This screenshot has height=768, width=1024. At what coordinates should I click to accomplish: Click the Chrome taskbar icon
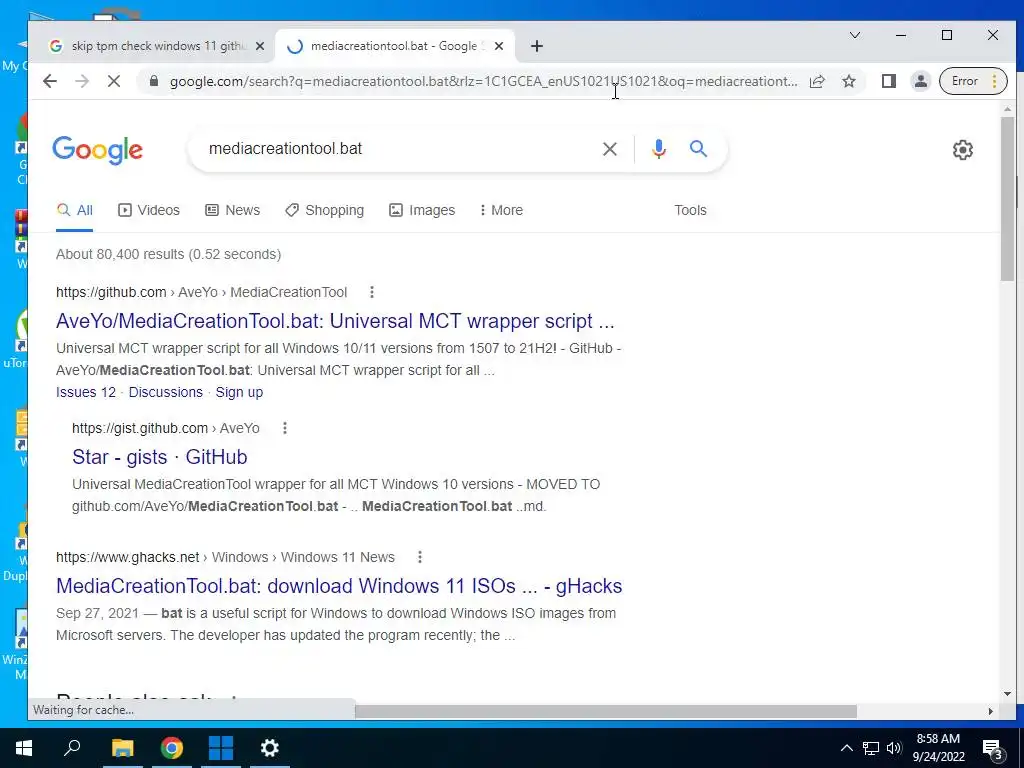coord(172,748)
